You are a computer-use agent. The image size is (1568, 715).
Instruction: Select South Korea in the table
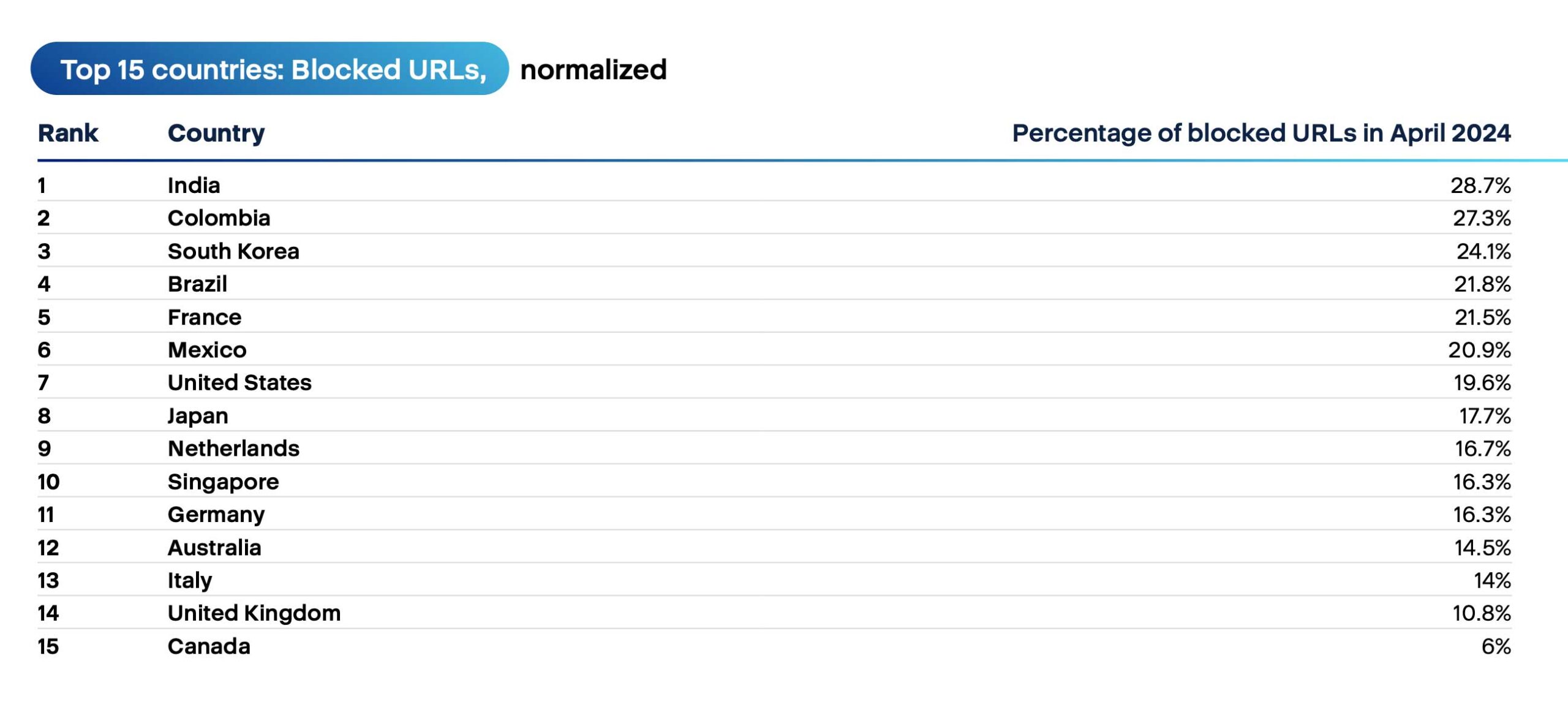click(233, 251)
